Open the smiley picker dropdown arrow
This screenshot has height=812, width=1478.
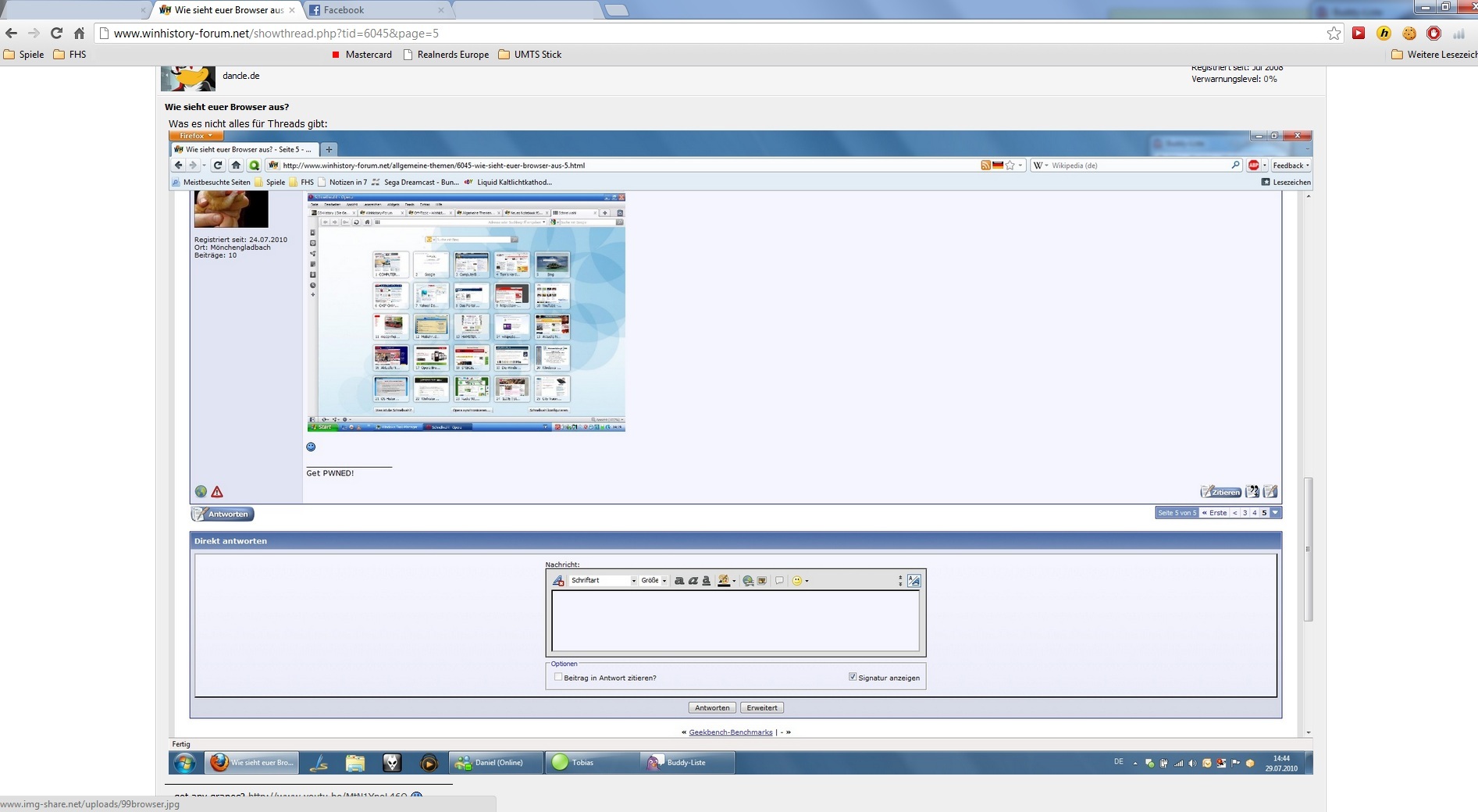(807, 581)
